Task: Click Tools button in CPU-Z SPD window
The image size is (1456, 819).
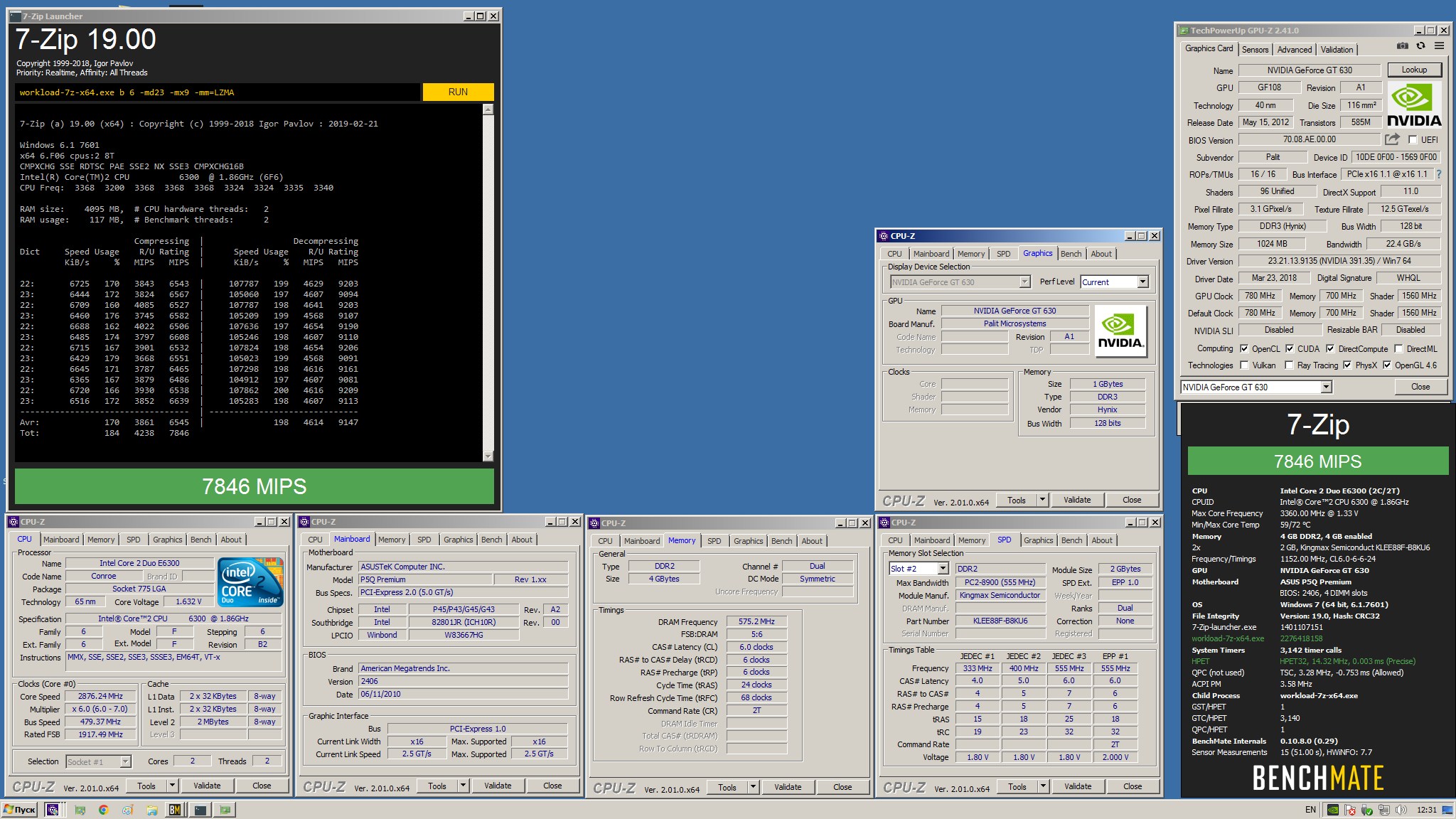Action: [x=1017, y=786]
